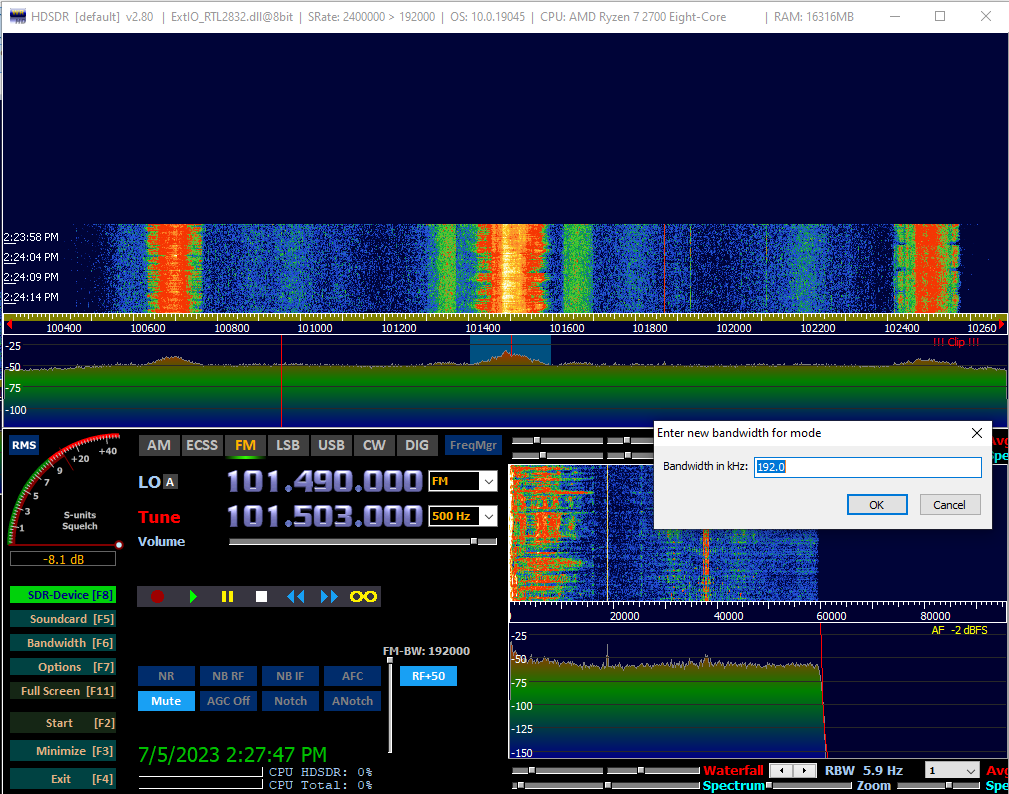Stop playback with the white square icon
This screenshot has height=794, width=1009.
pyautogui.click(x=261, y=596)
